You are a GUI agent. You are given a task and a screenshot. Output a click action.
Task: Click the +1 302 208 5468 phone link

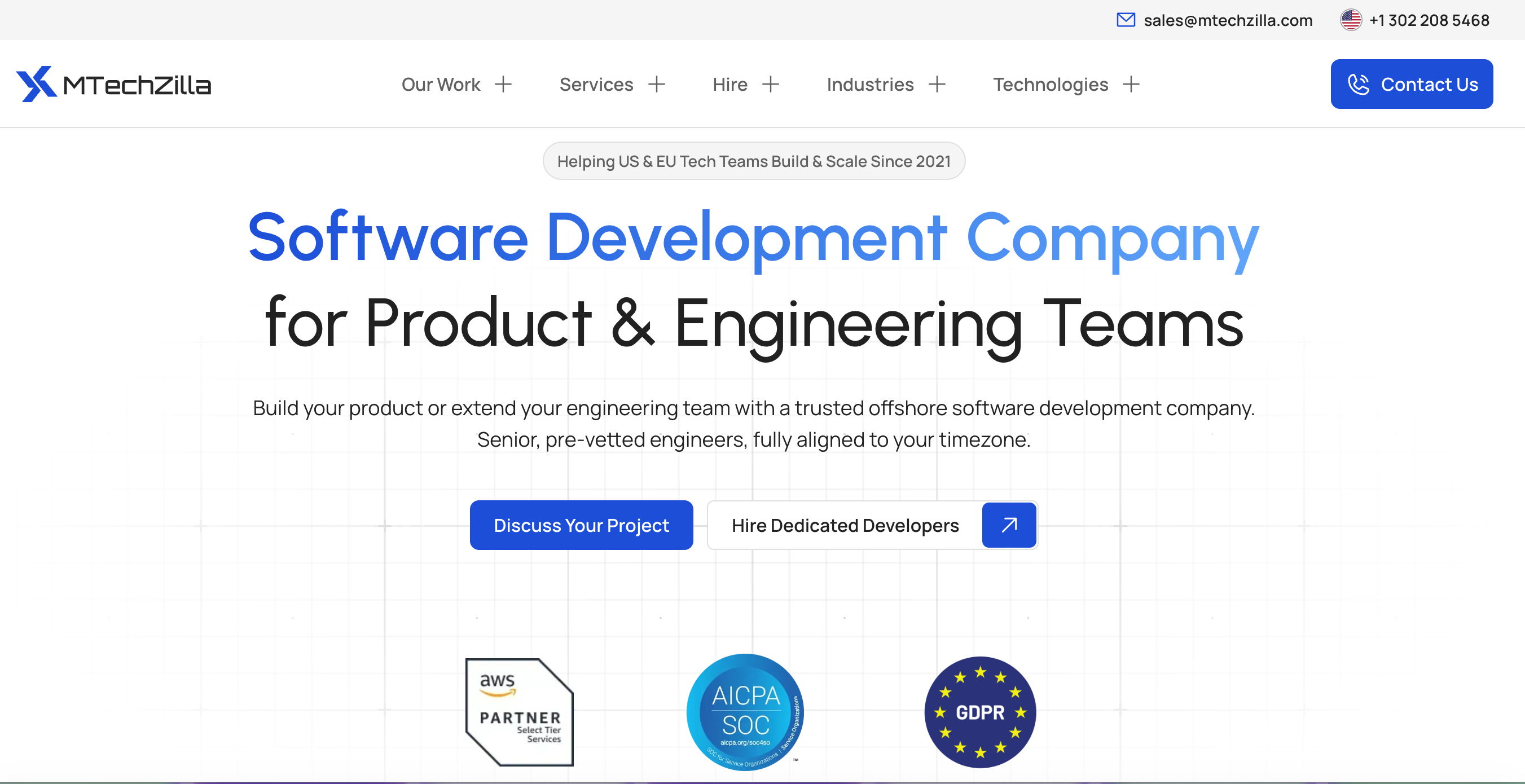[1429, 20]
